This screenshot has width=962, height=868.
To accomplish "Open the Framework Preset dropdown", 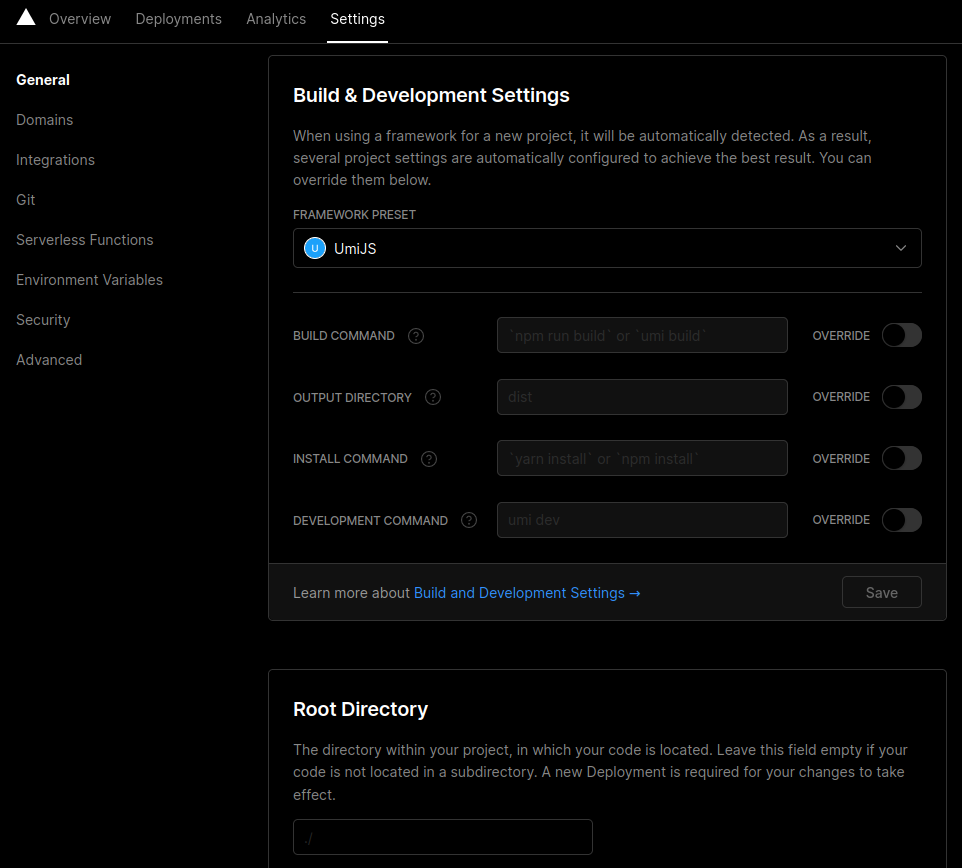I will pyautogui.click(x=607, y=247).
